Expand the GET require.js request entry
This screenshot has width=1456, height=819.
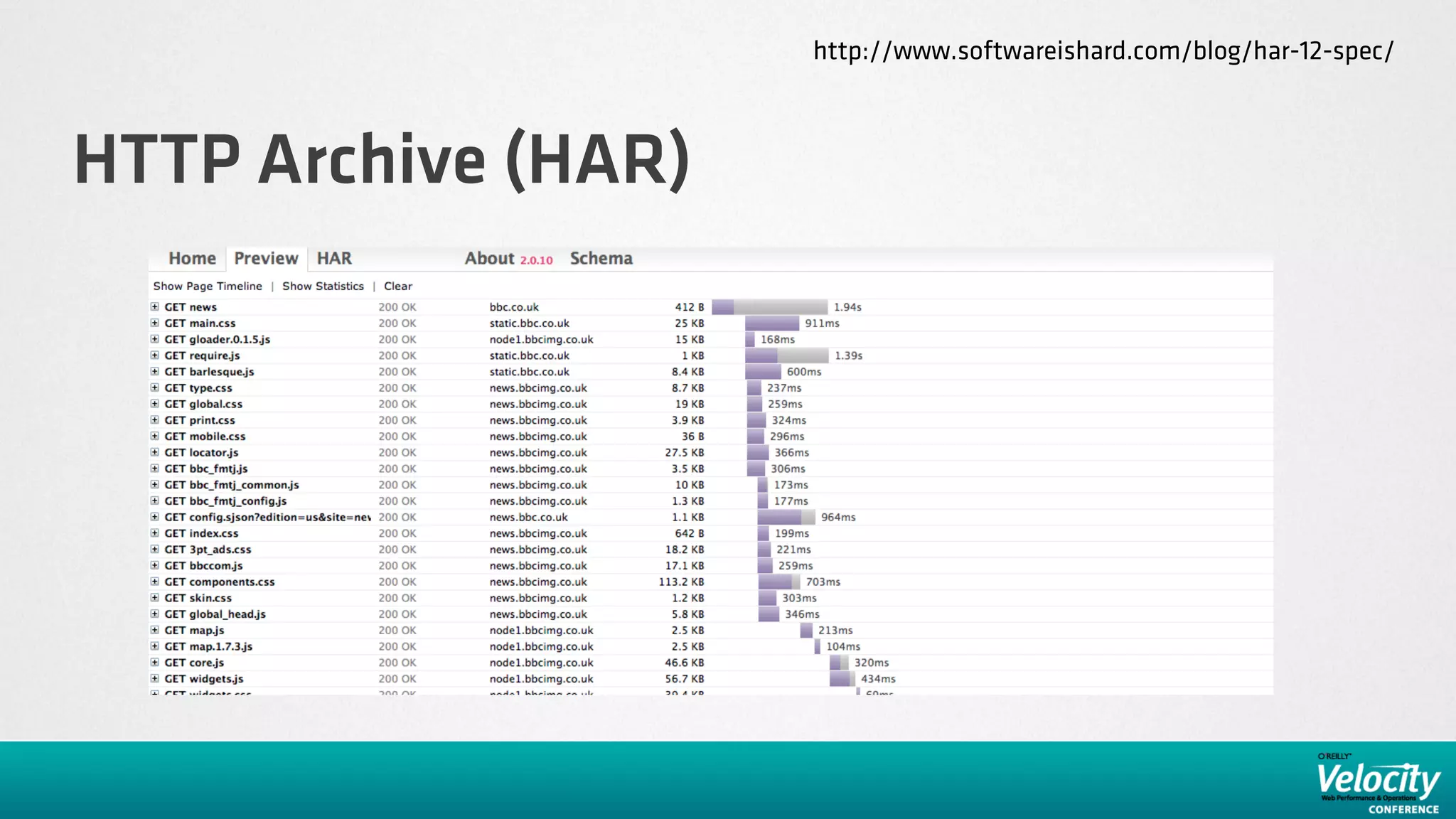tap(155, 355)
